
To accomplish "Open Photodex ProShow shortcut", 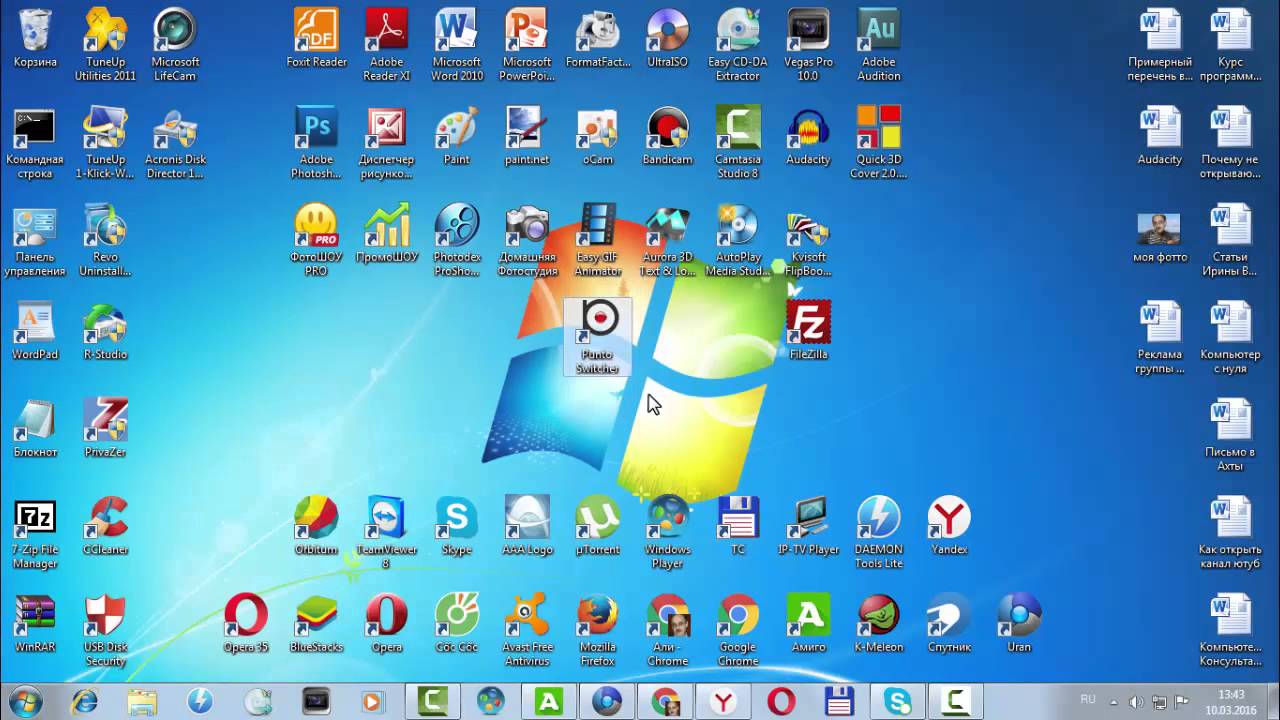I will pos(457,240).
